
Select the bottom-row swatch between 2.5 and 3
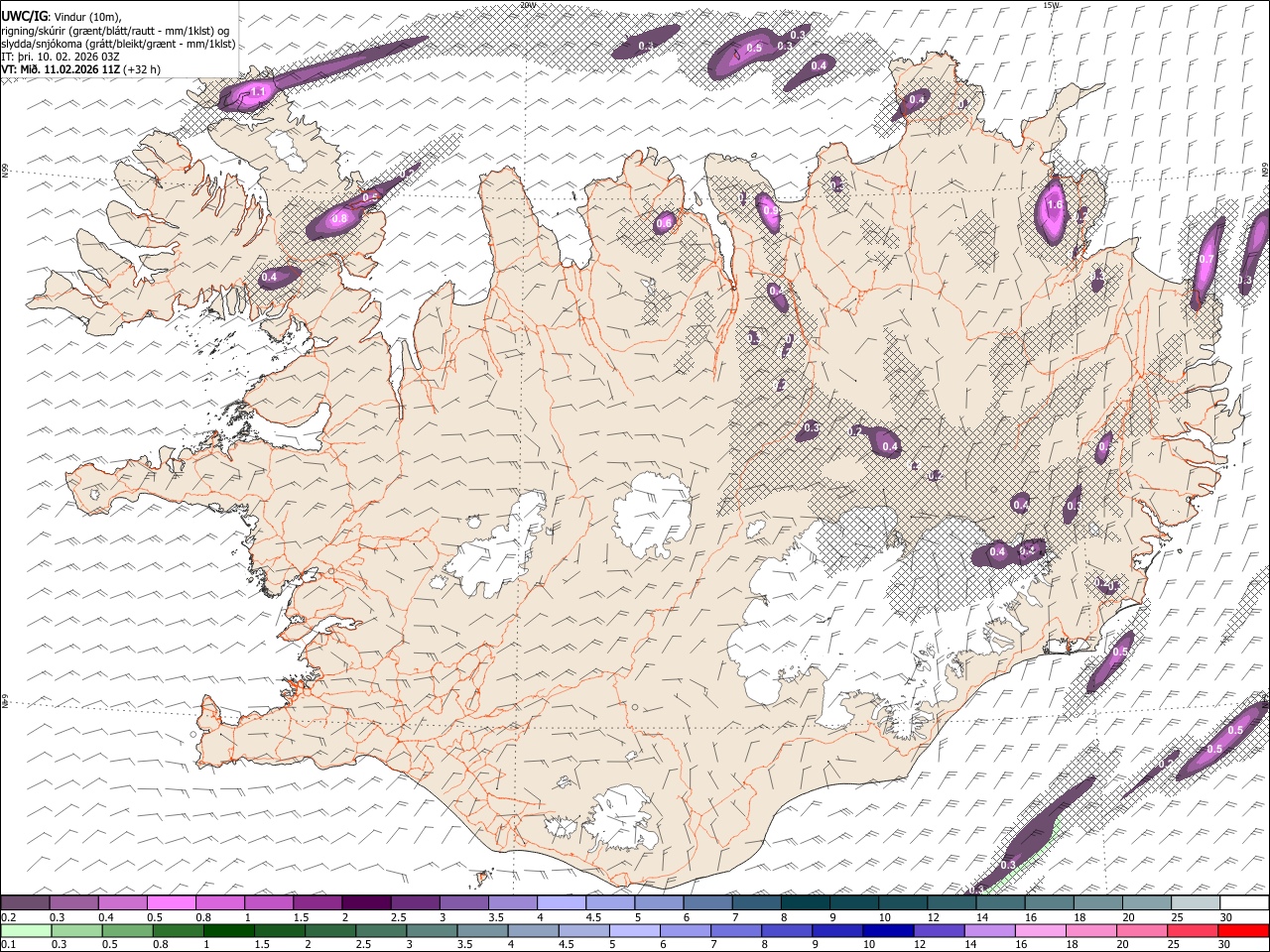[x=381, y=930]
